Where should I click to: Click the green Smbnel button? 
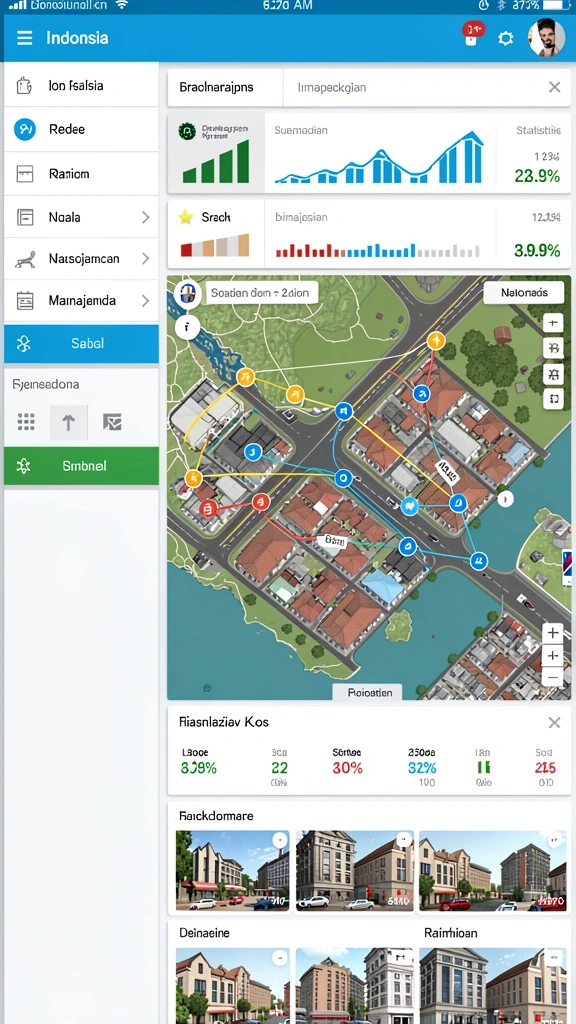[81, 466]
